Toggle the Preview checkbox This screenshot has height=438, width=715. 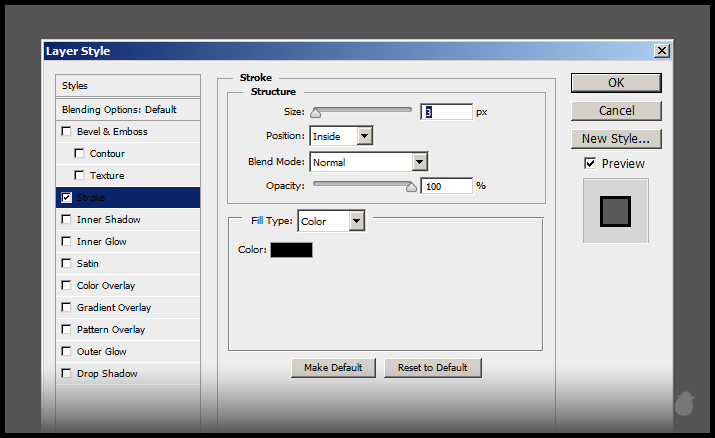pos(590,163)
